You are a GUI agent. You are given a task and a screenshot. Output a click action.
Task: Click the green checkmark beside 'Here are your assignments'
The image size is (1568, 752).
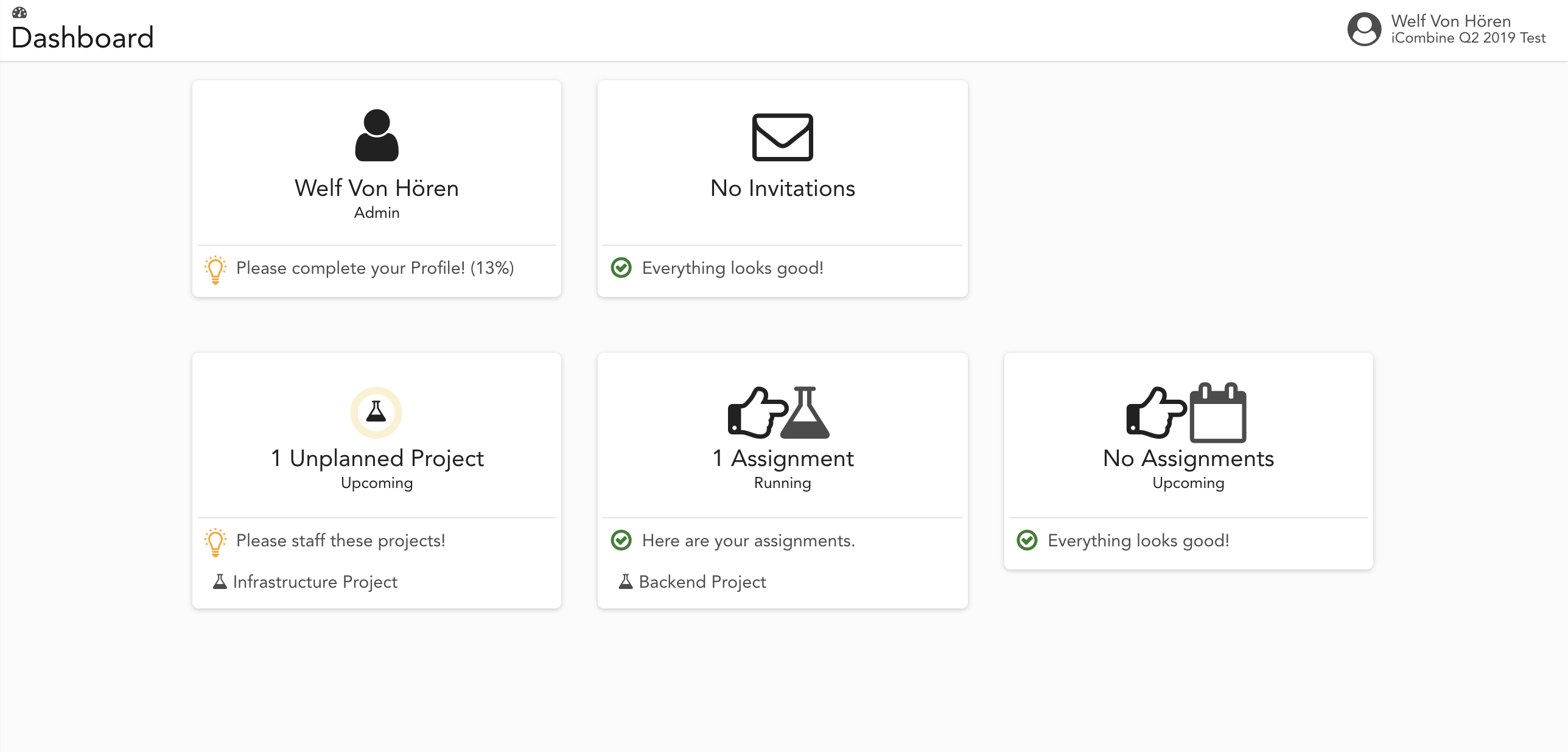[x=621, y=540]
